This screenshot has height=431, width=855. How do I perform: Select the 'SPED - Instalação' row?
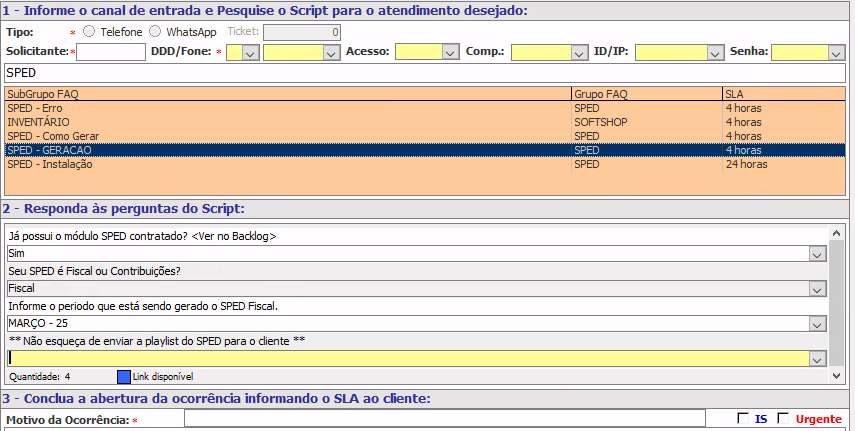pos(288,164)
